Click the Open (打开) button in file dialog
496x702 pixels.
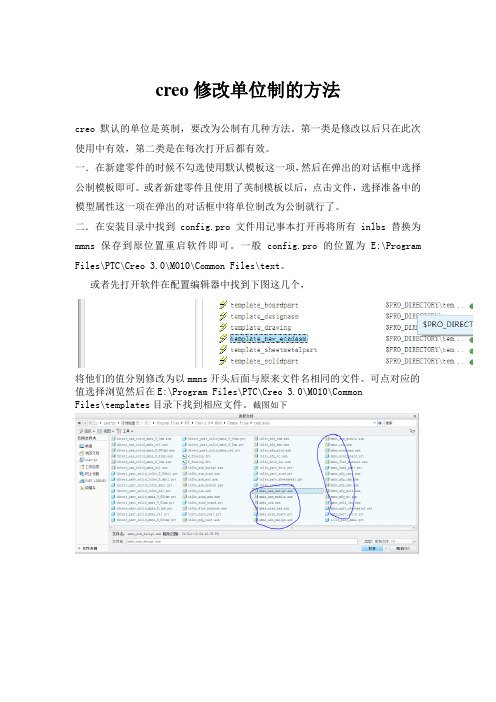[372, 548]
